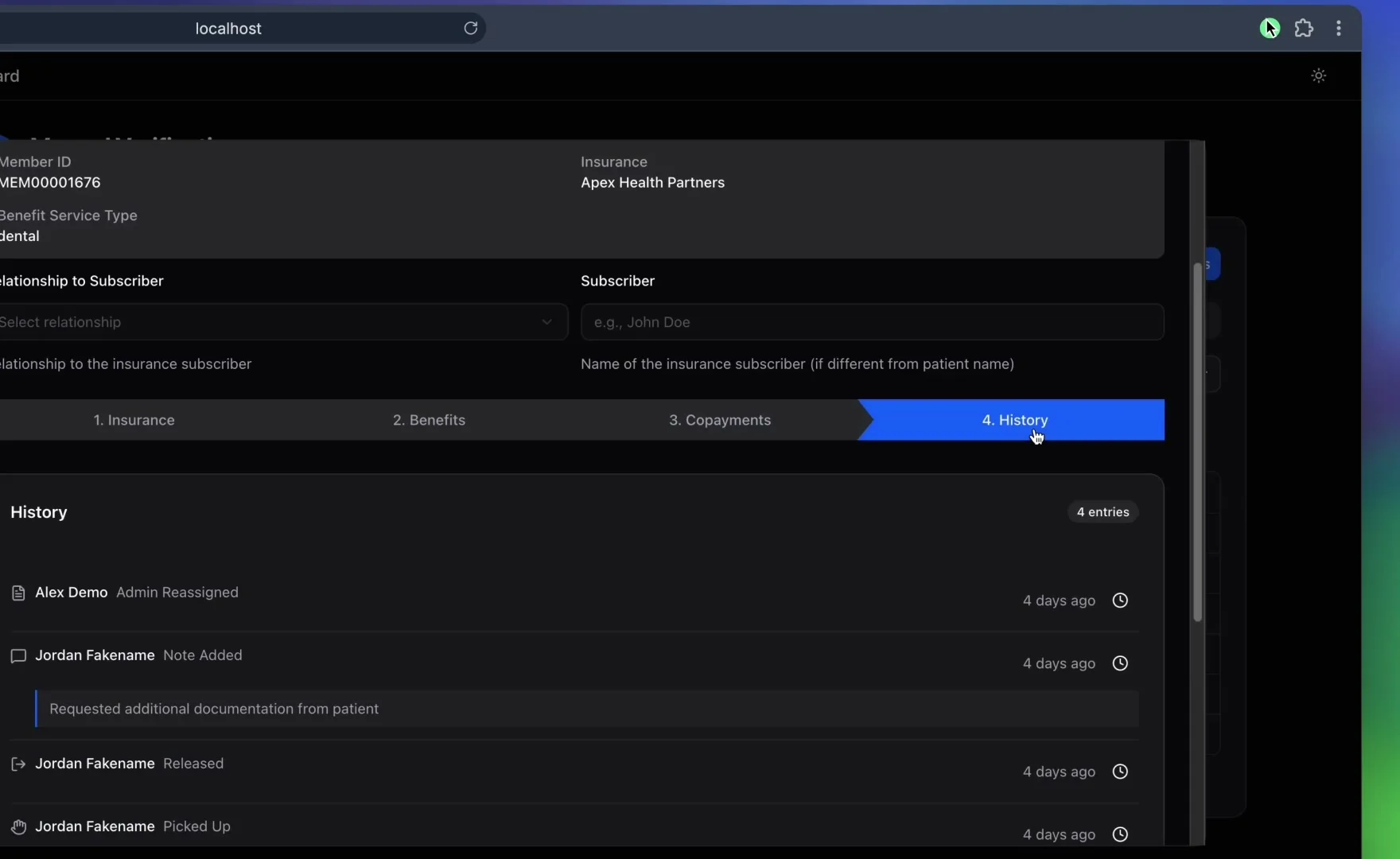Click the clock icon beside Admin Reassigned timestamp
The height and width of the screenshot is (859, 1400).
(x=1120, y=601)
